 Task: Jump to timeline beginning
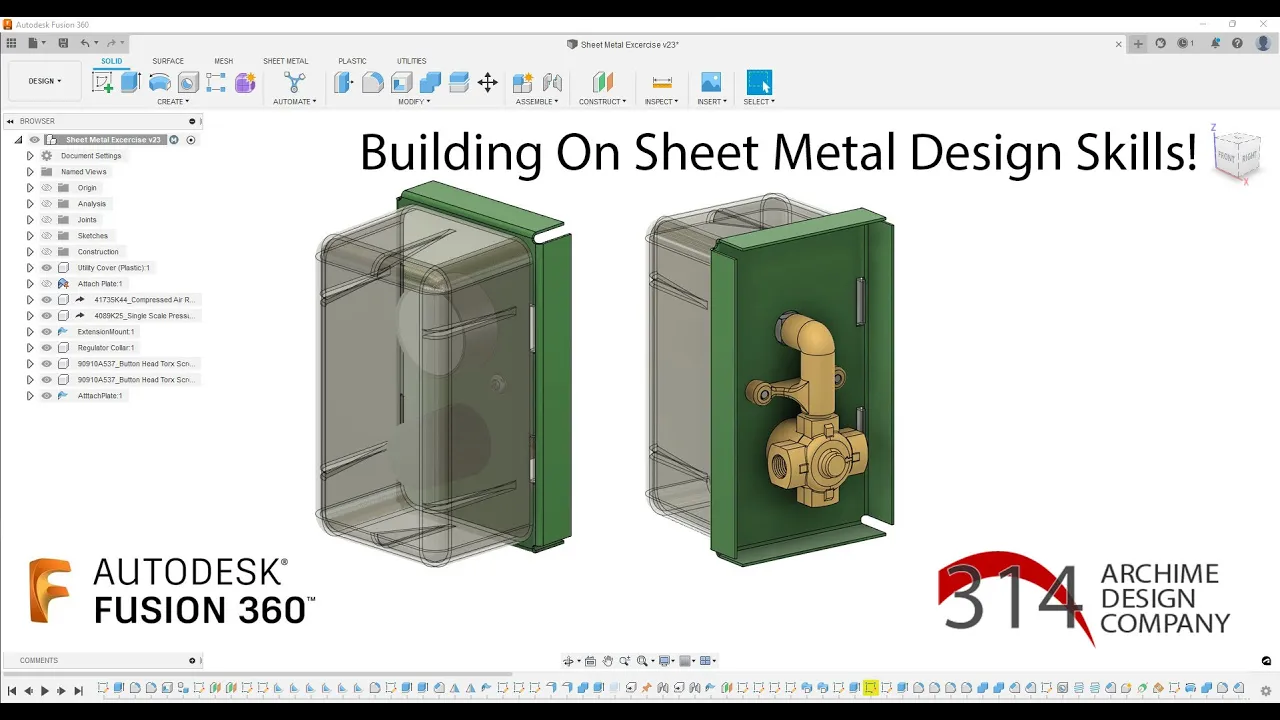pyautogui.click(x=12, y=691)
